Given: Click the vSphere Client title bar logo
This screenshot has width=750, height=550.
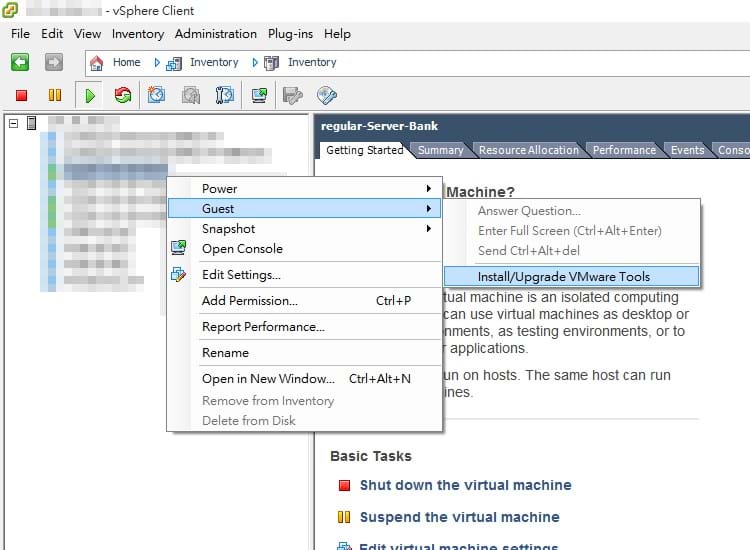Looking at the screenshot, I should tap(10, 10).
